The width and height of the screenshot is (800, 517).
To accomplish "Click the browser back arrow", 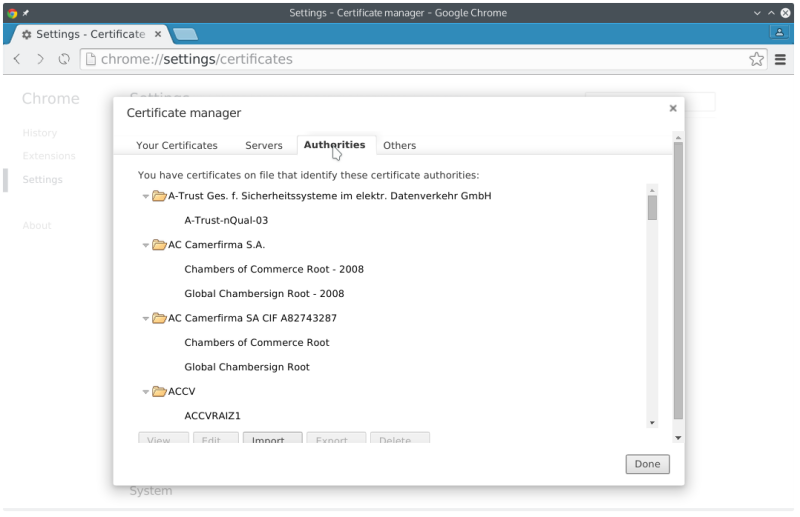I will (x=17, y=59).
